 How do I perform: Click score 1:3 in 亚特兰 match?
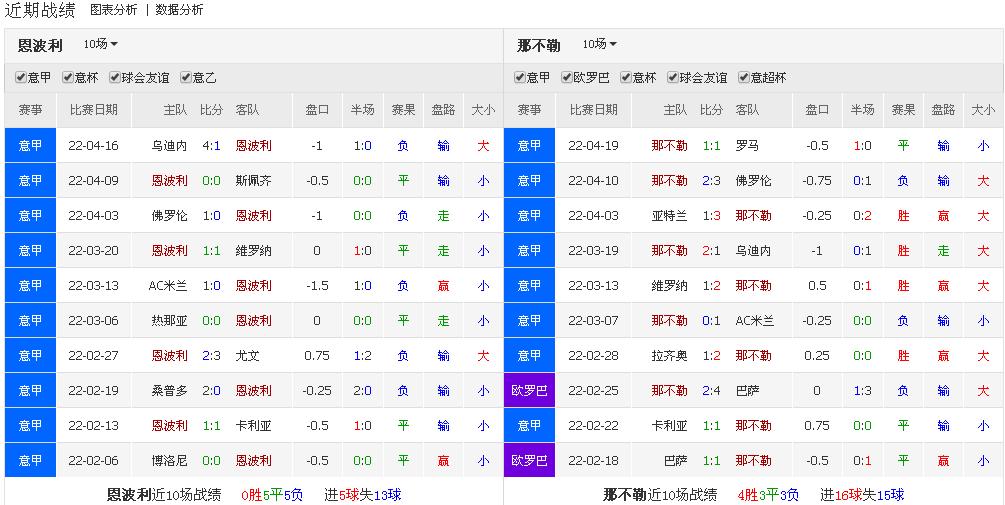(711, 215)
